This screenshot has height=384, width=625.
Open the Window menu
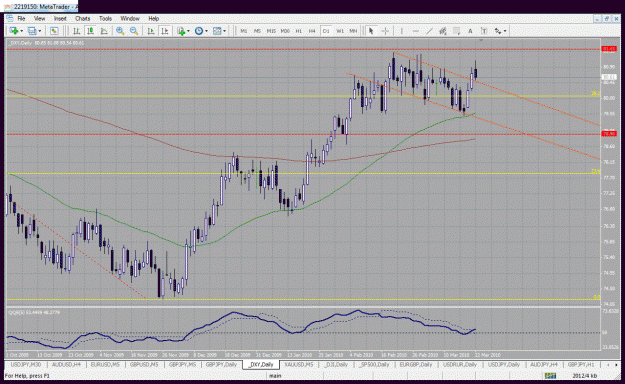(x=130, y=18)
